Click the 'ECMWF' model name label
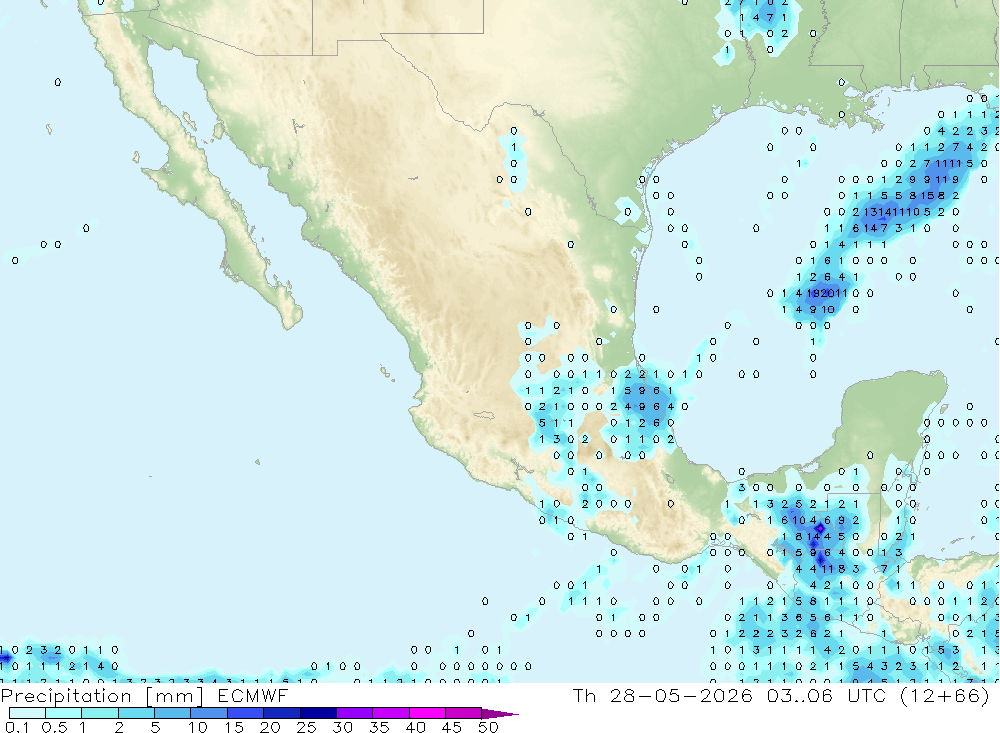This screenshot has width=1000, height=733. pyautogui.click(x=253, y=695)
